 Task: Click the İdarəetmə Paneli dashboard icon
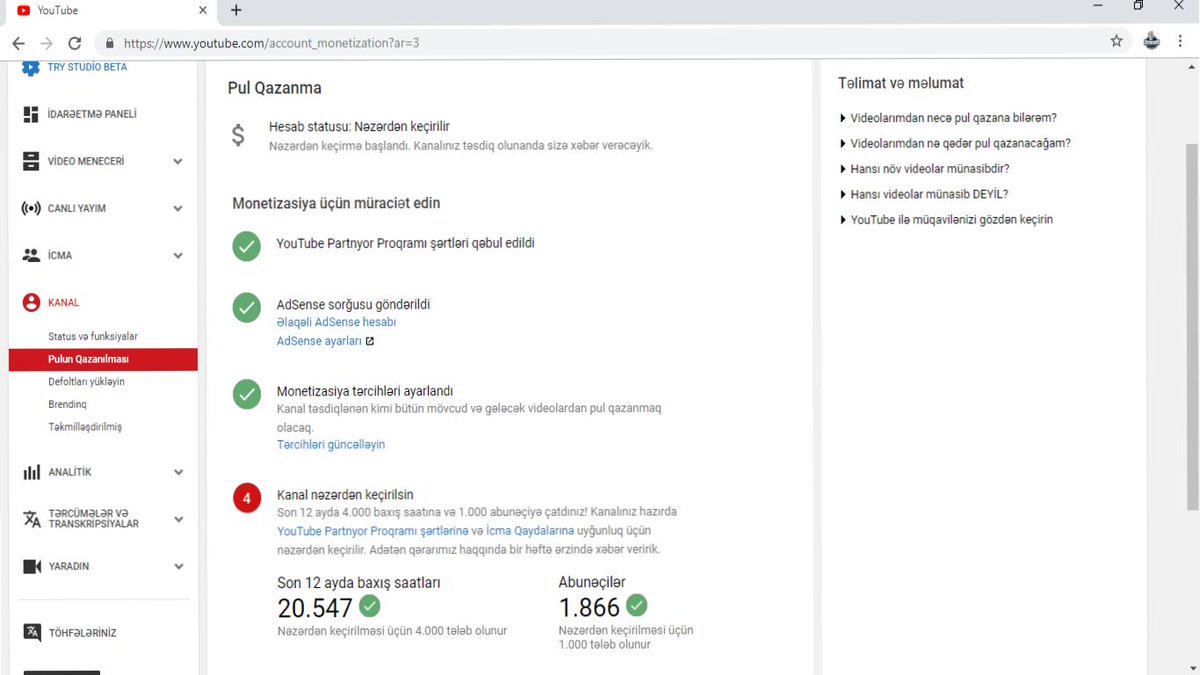[31, 114]
